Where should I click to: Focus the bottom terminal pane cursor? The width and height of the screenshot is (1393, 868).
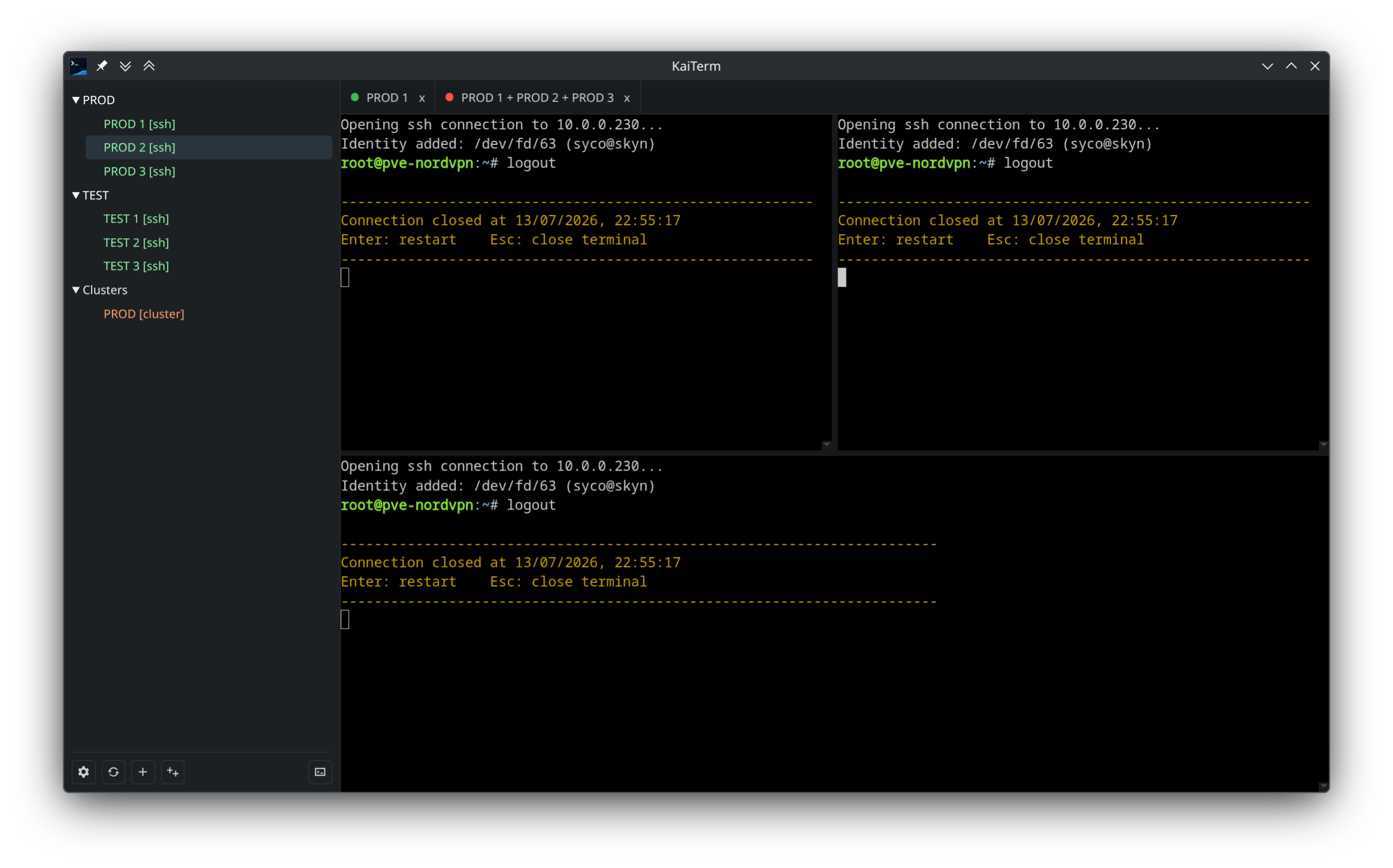coord(345,619)
